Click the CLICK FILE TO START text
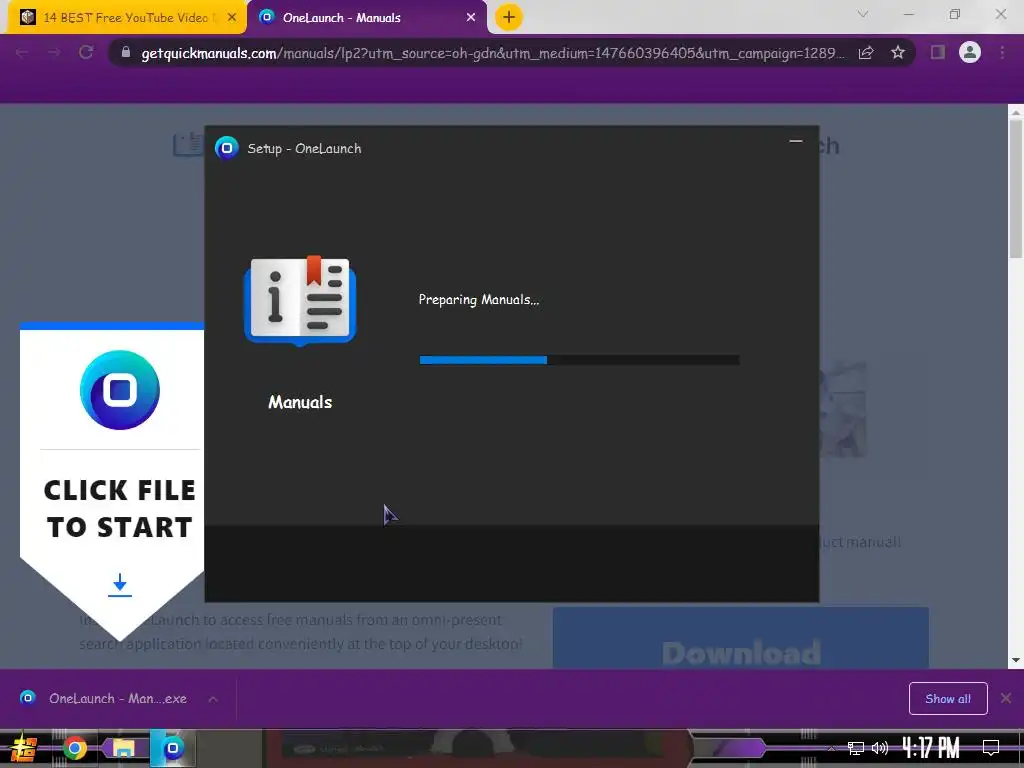 tap(120, 509)
